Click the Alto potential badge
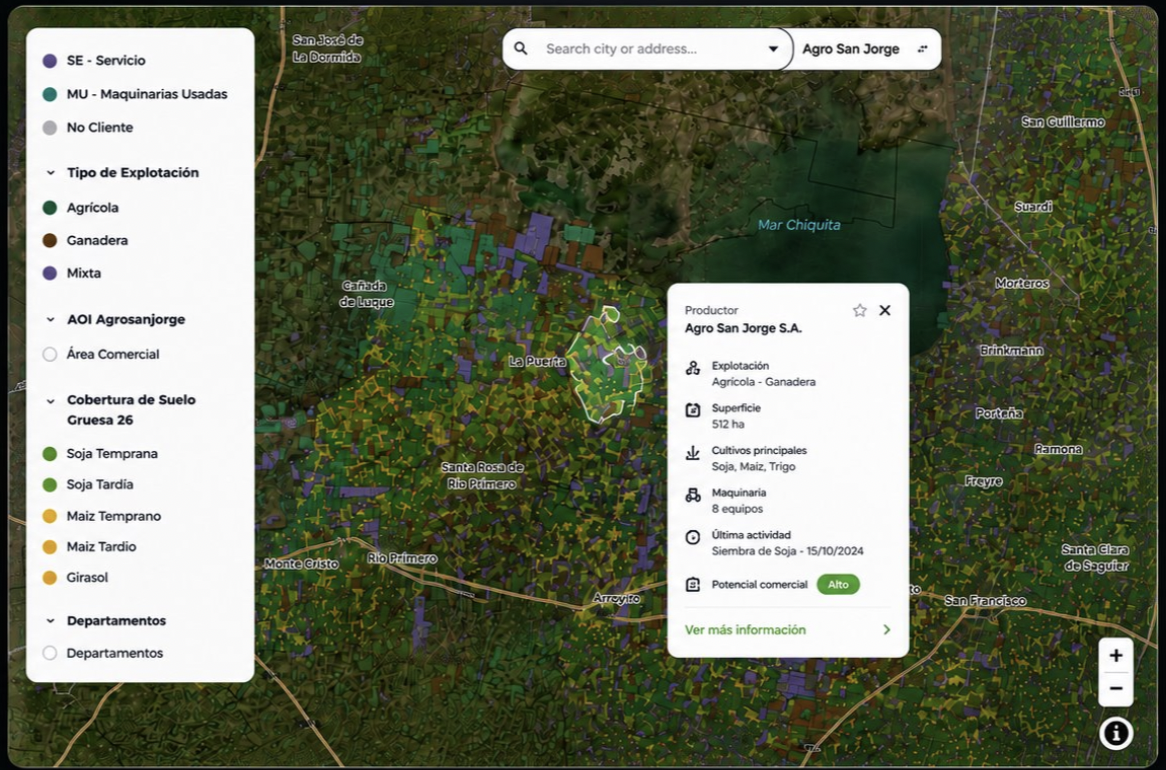 coord(838,585)
